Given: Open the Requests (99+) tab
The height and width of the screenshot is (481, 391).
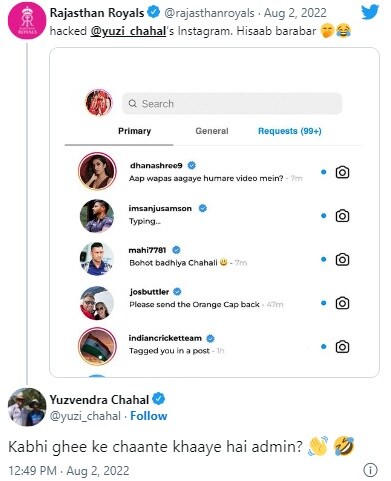Looking at the screenshot, I should point(290,131).
